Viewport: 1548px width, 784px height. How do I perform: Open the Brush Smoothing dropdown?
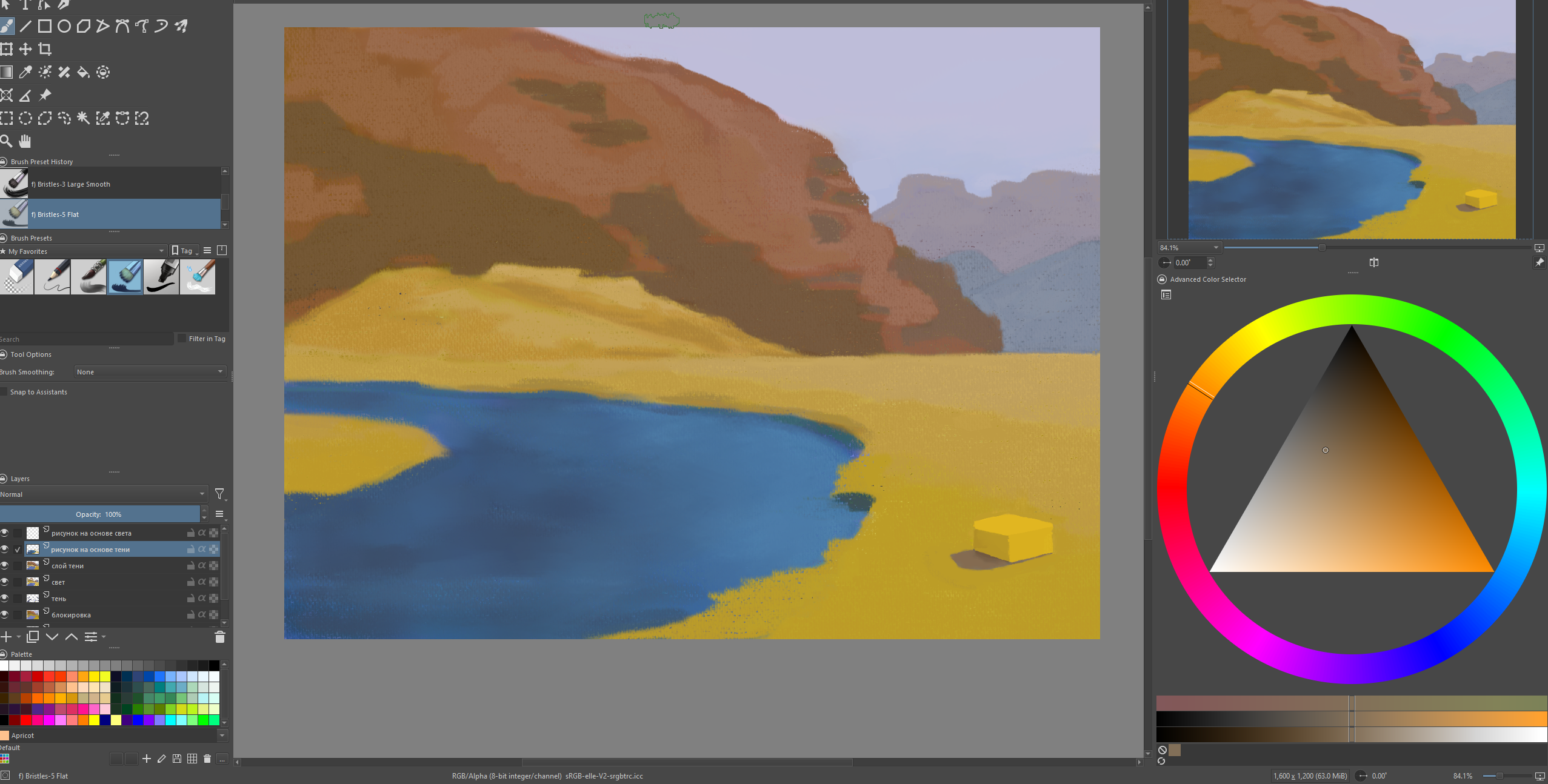tap(150, 372)
